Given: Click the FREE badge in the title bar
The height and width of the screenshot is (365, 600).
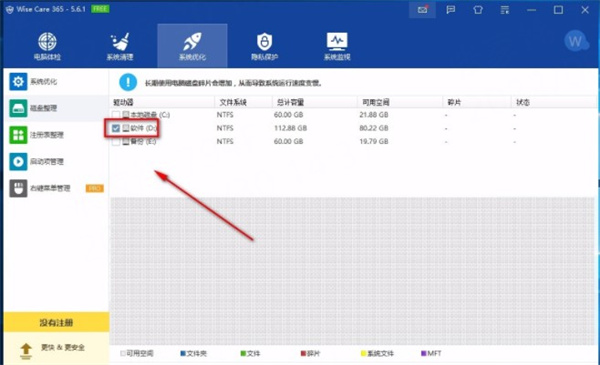Looking at the screenshot, I should [100, 9].
